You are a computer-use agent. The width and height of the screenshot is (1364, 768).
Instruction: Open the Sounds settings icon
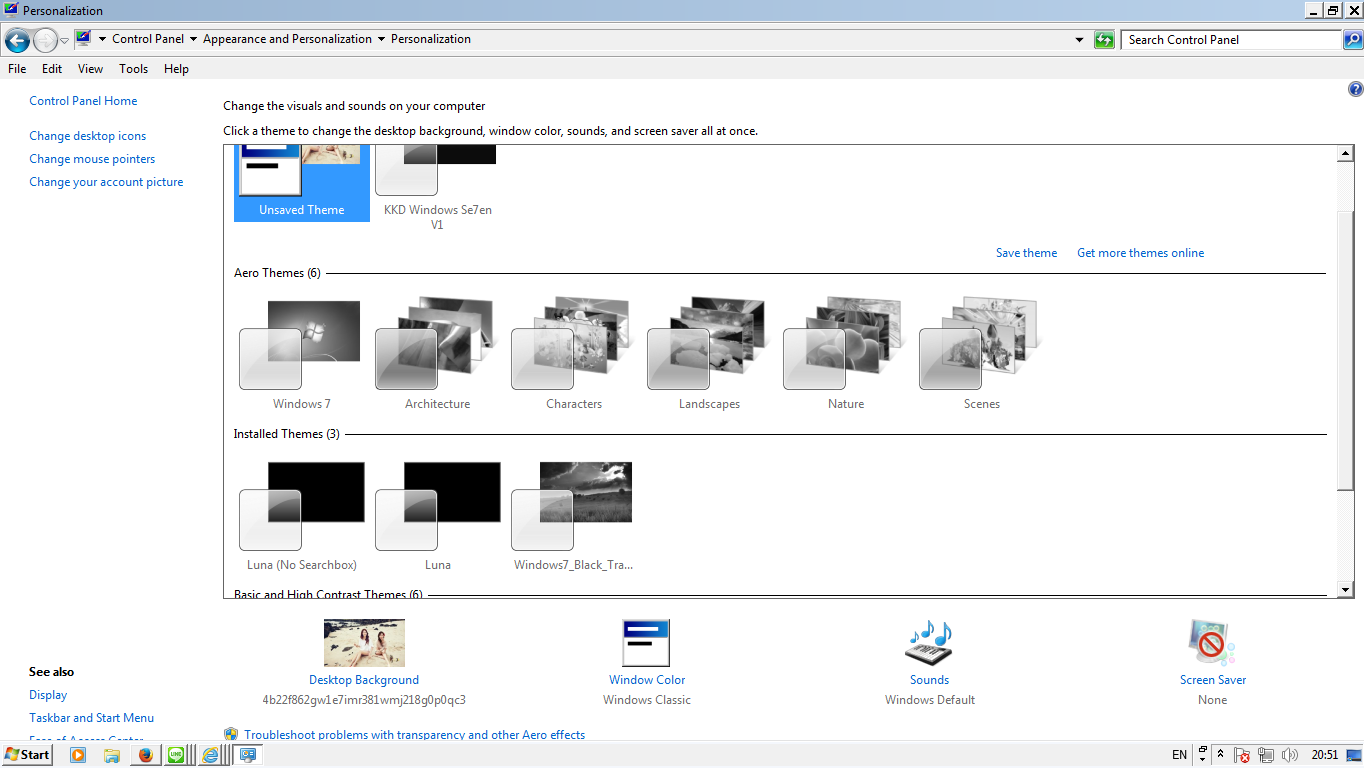[929, 642]
